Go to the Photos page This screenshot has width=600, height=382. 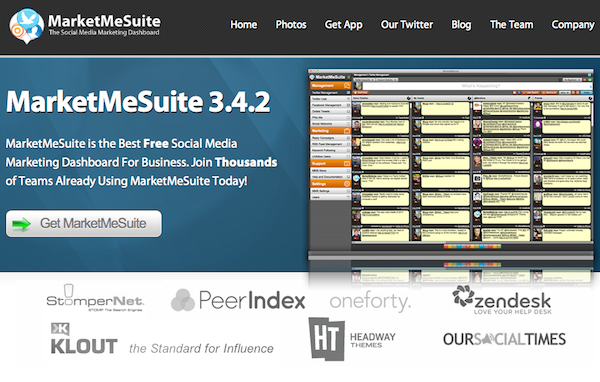point(291,24)
